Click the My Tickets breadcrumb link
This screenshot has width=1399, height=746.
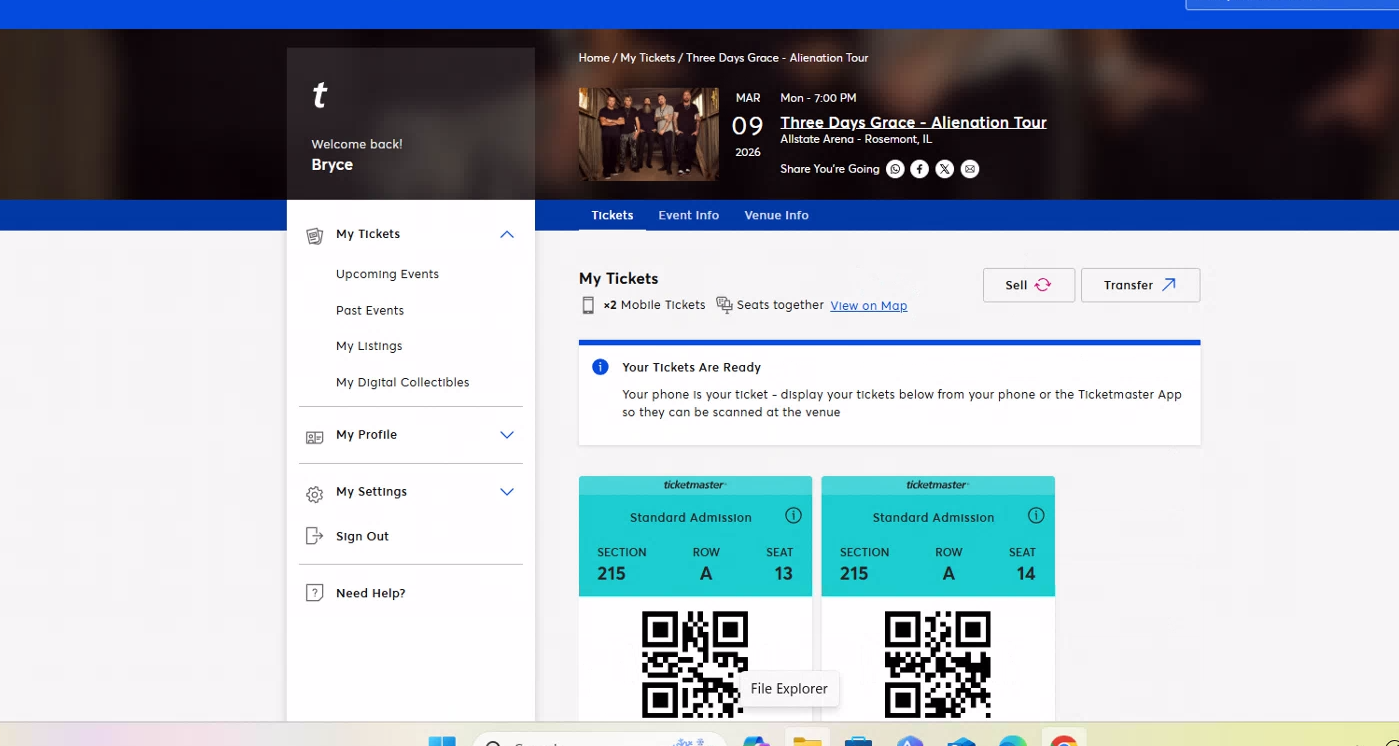click(647, 58)
